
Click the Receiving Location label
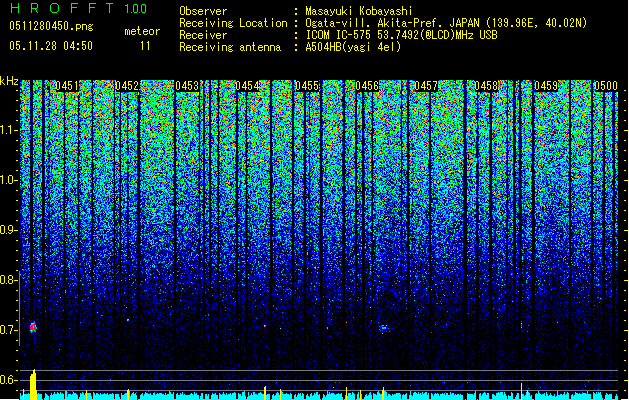click(233, 23)
